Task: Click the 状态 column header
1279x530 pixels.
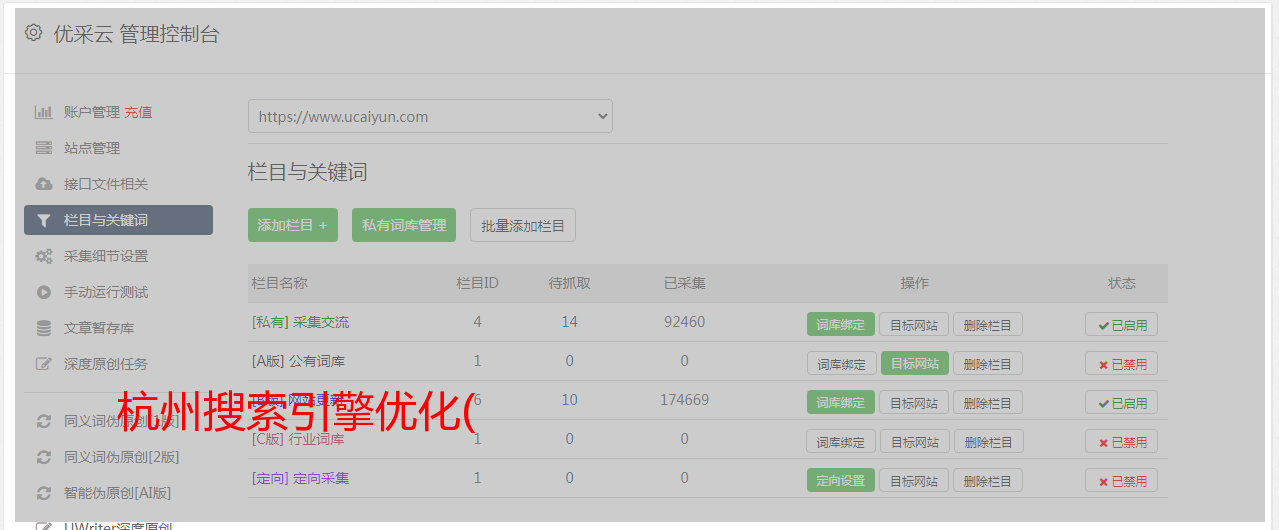Action: pyautogui.click(x=1122, y=283)
